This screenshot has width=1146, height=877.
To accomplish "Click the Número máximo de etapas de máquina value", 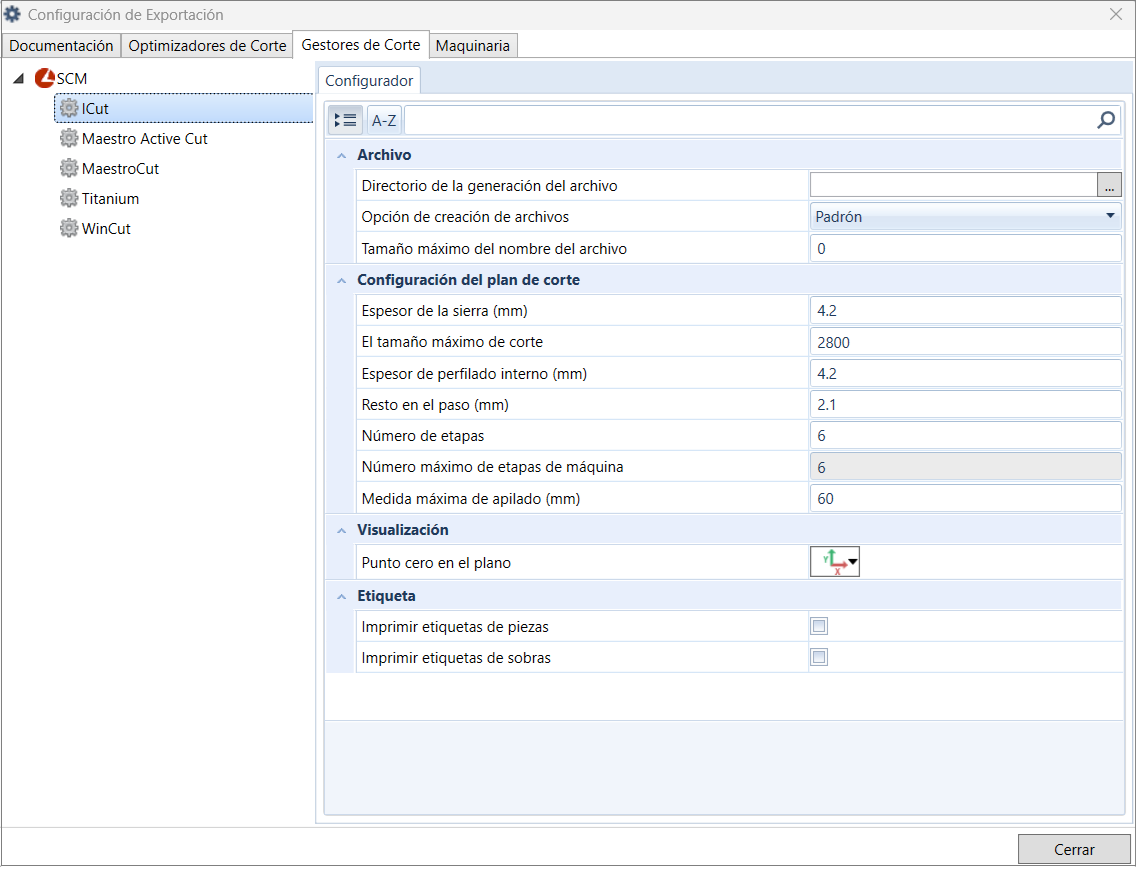I will tap(965, 467).
